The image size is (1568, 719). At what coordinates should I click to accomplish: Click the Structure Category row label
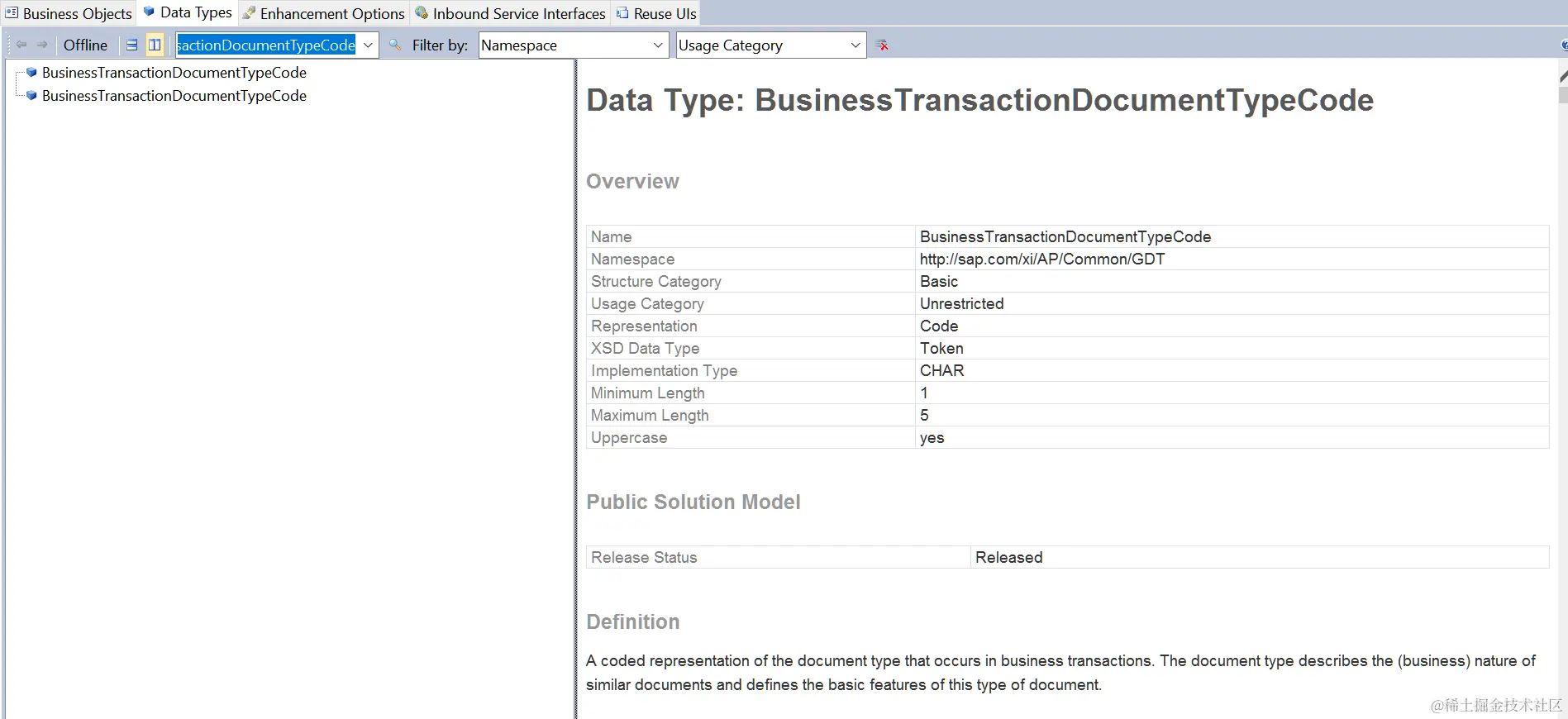656,281
